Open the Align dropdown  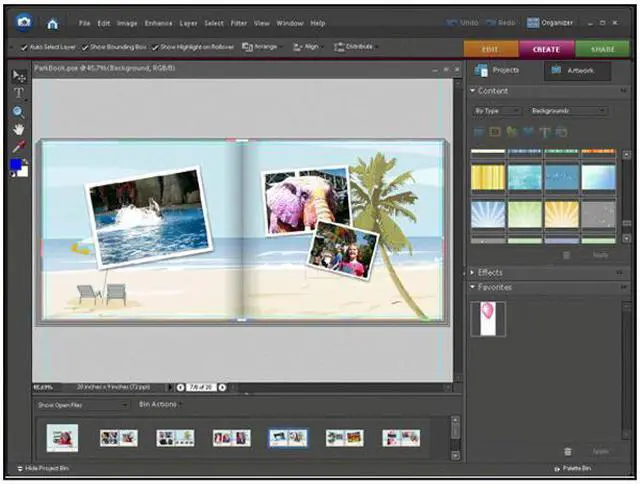(x=307, y=47)
